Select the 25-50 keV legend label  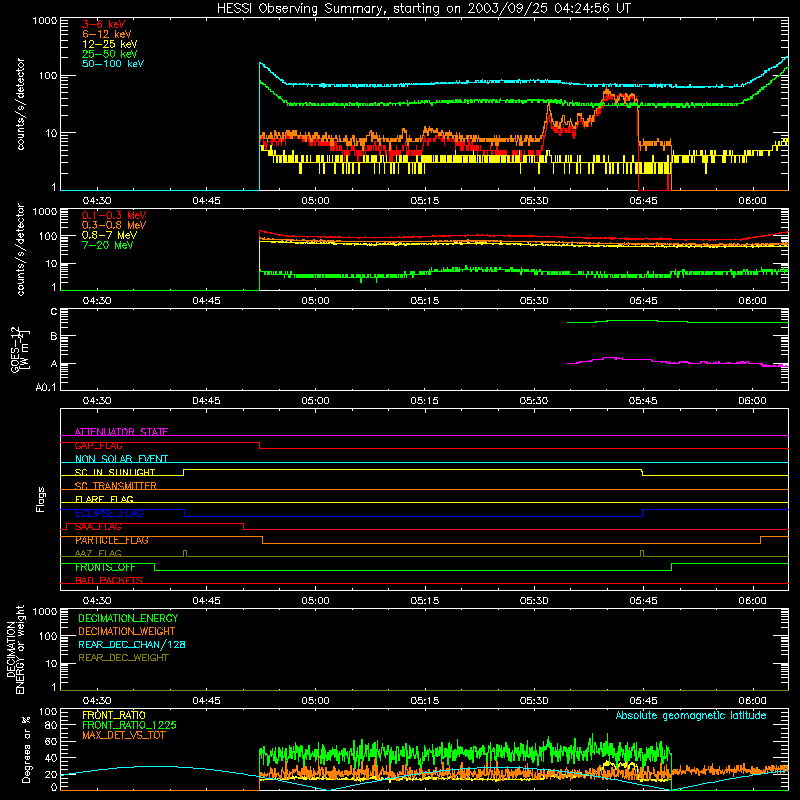(x=110, y=54)
